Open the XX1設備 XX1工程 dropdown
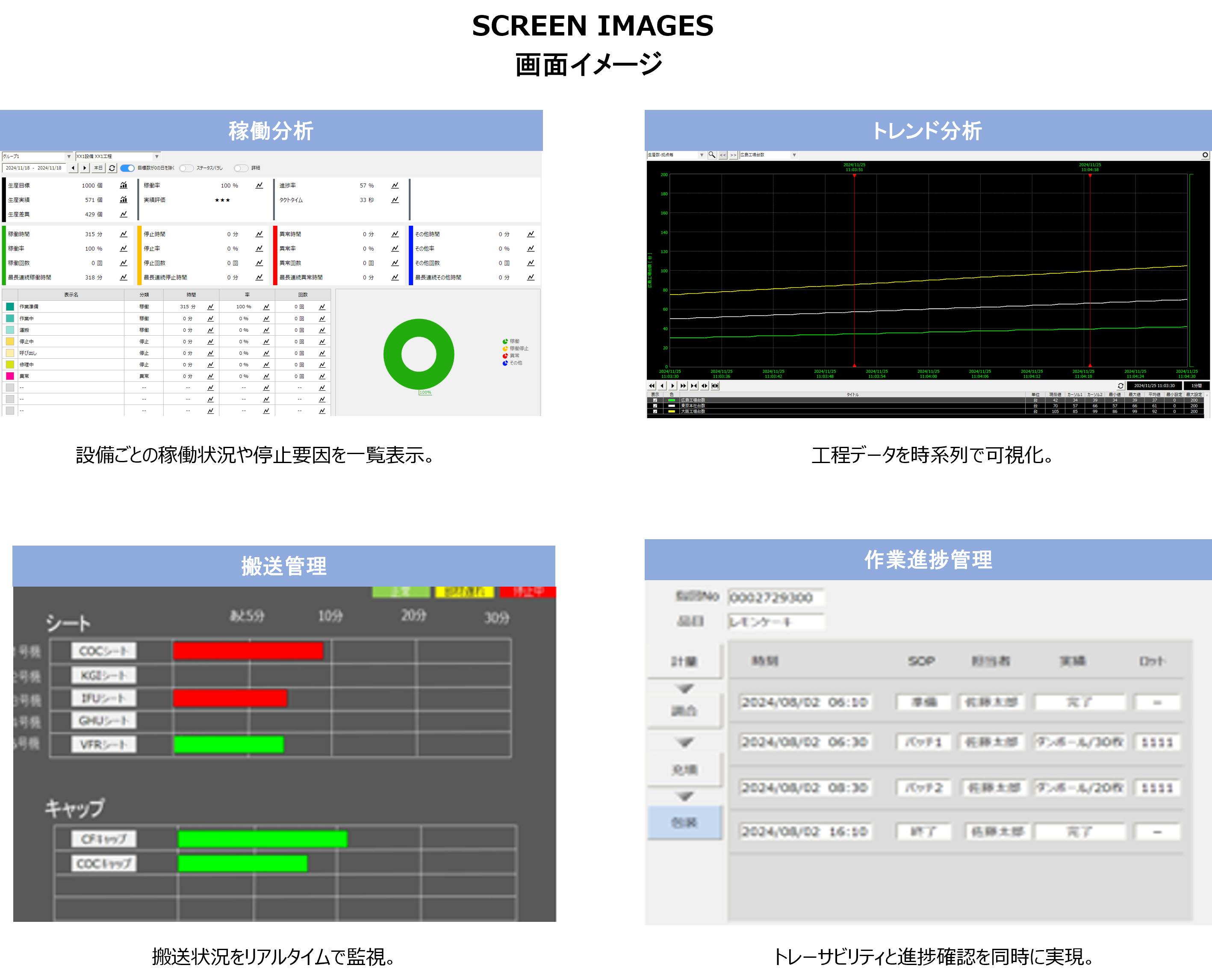The height and width of the screenshot is (980, 1212). point(156,156)
